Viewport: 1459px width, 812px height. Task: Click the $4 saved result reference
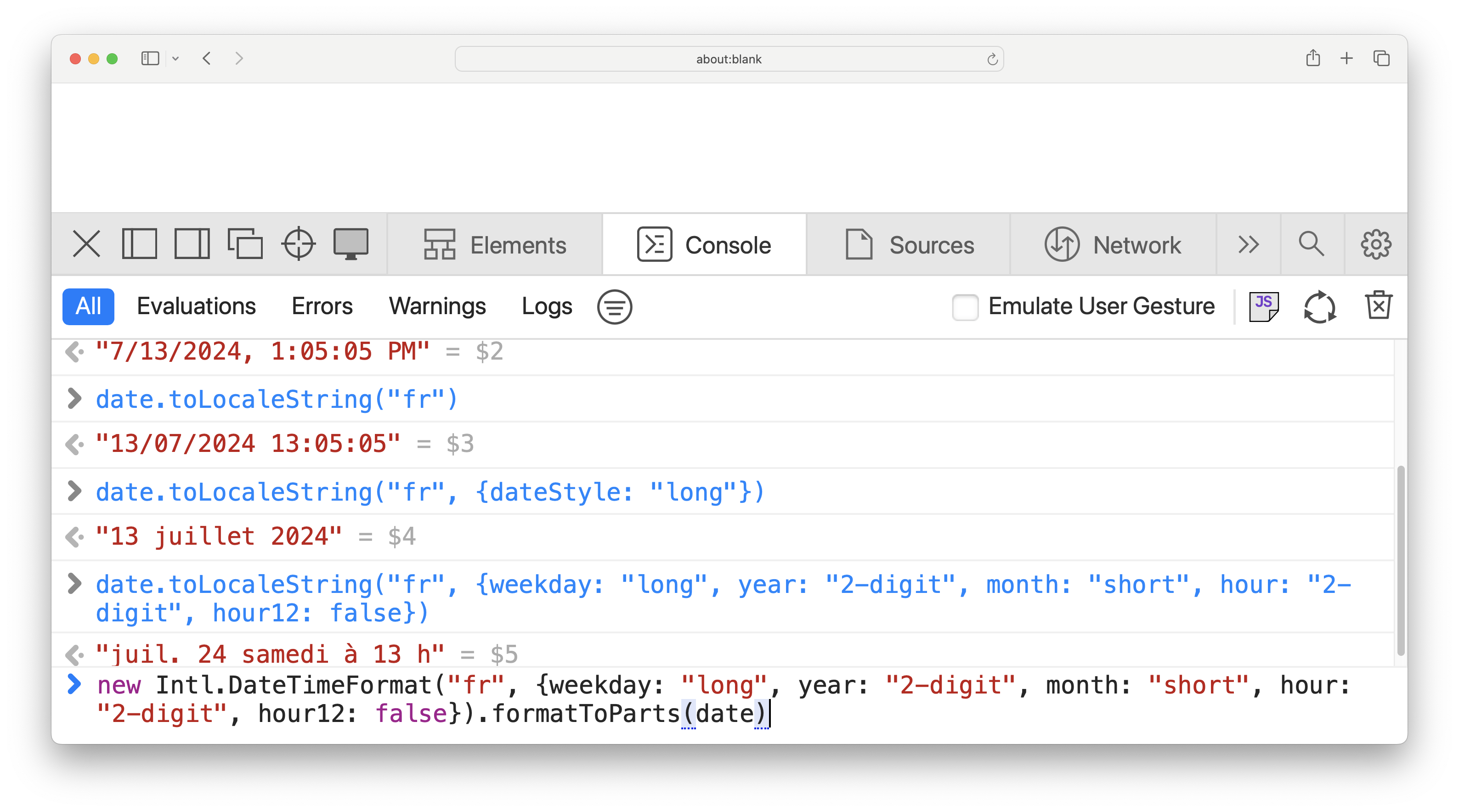point(402,536)
